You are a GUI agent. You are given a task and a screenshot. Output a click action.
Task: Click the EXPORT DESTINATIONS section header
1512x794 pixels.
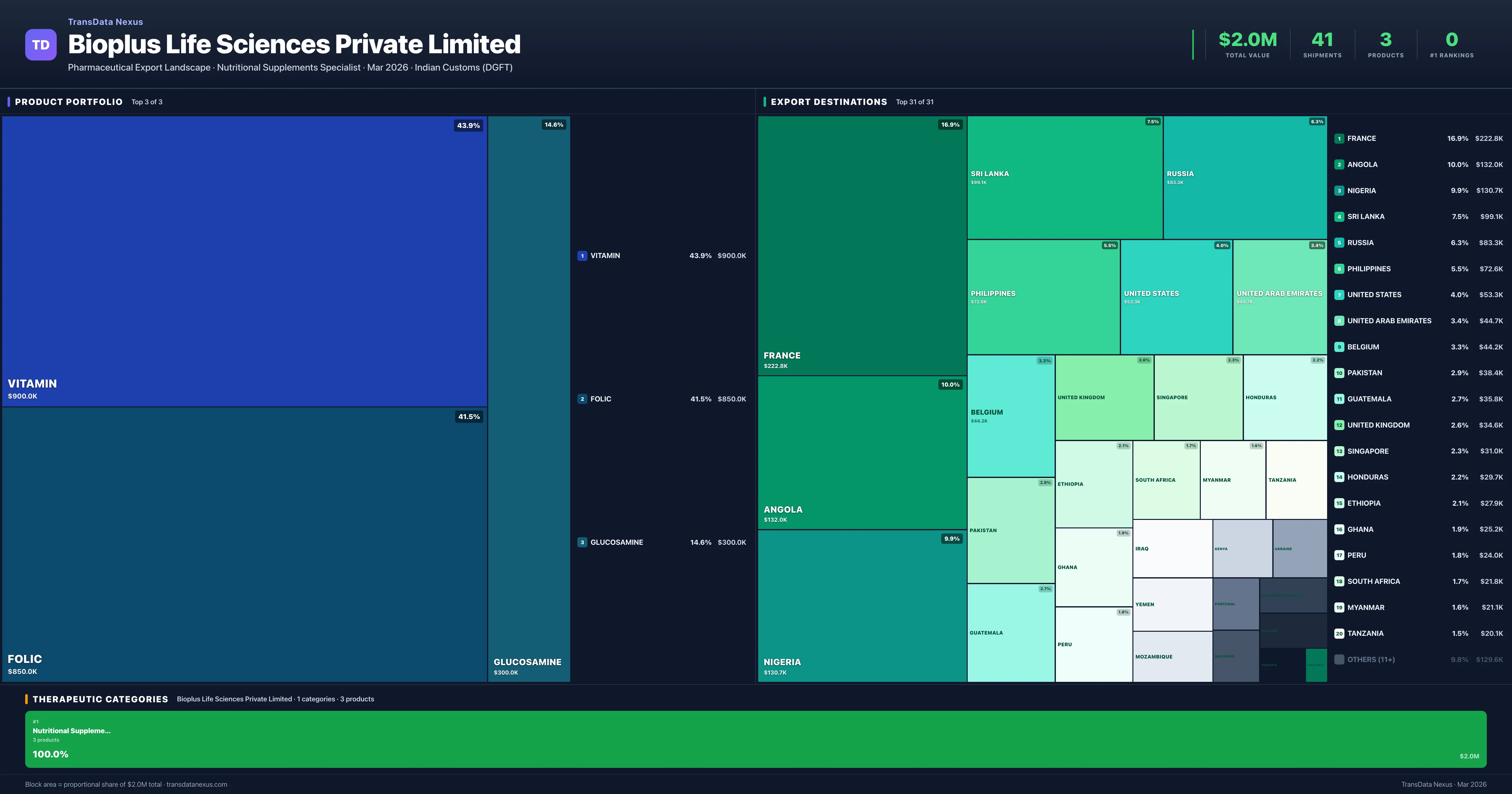828,101
